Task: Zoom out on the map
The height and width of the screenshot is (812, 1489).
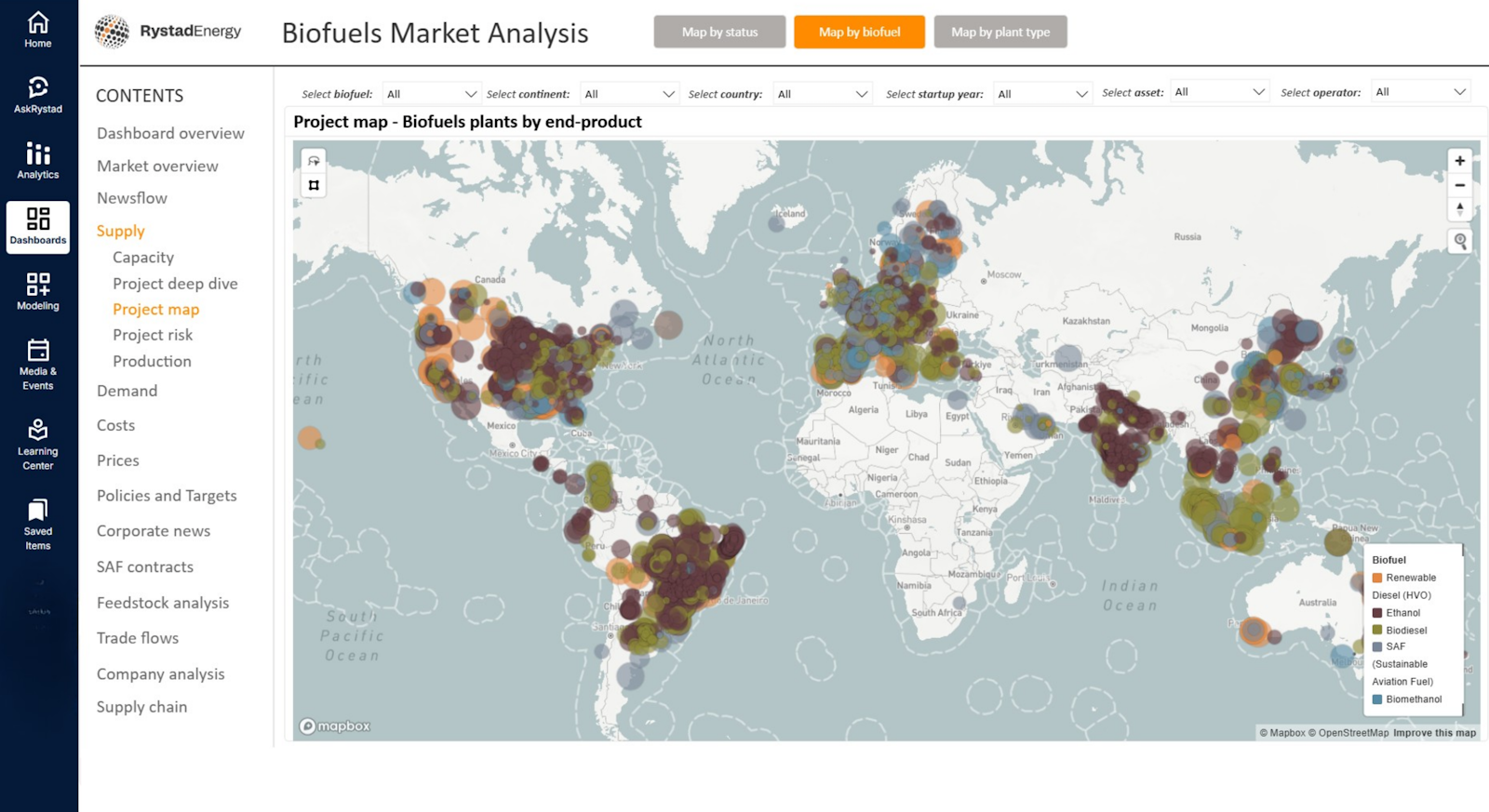Action: pyautogui.click(x=1459, y=185)
